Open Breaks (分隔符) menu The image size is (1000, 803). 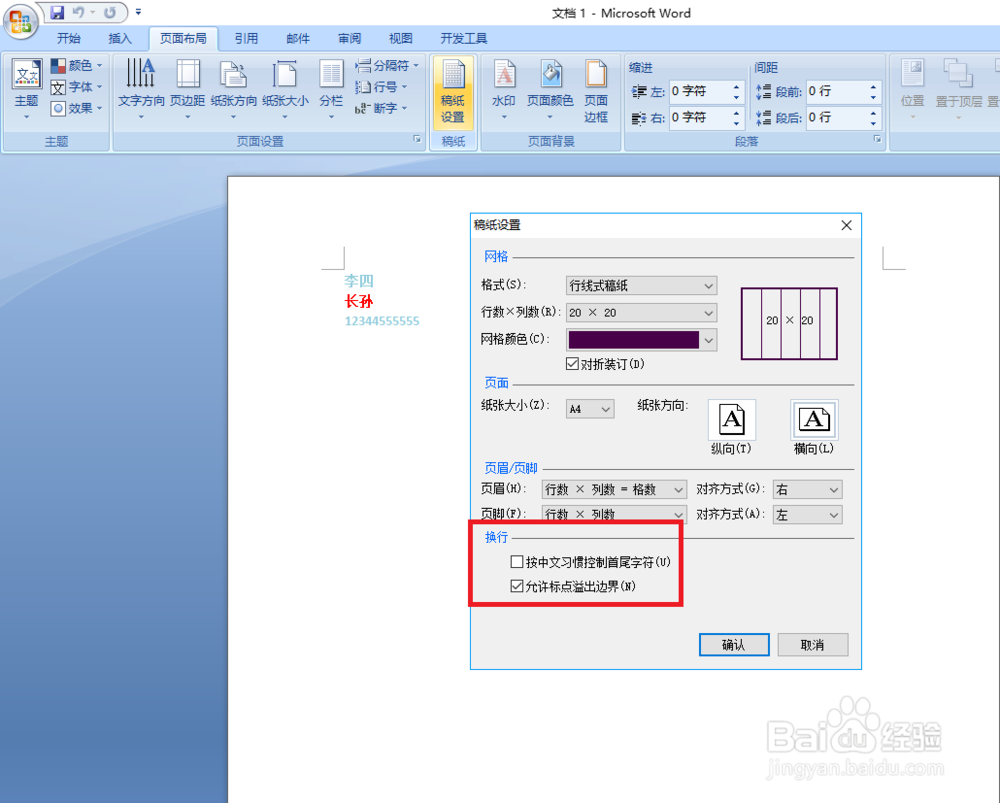click(387, 66)
